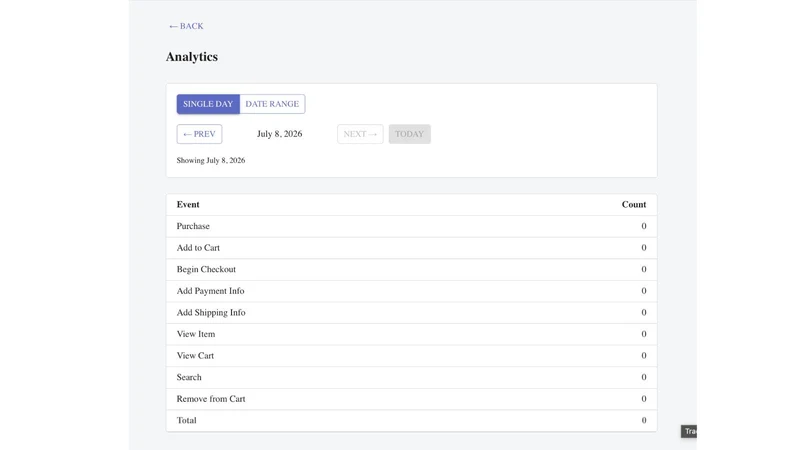Click the Purchase count value

644,226
